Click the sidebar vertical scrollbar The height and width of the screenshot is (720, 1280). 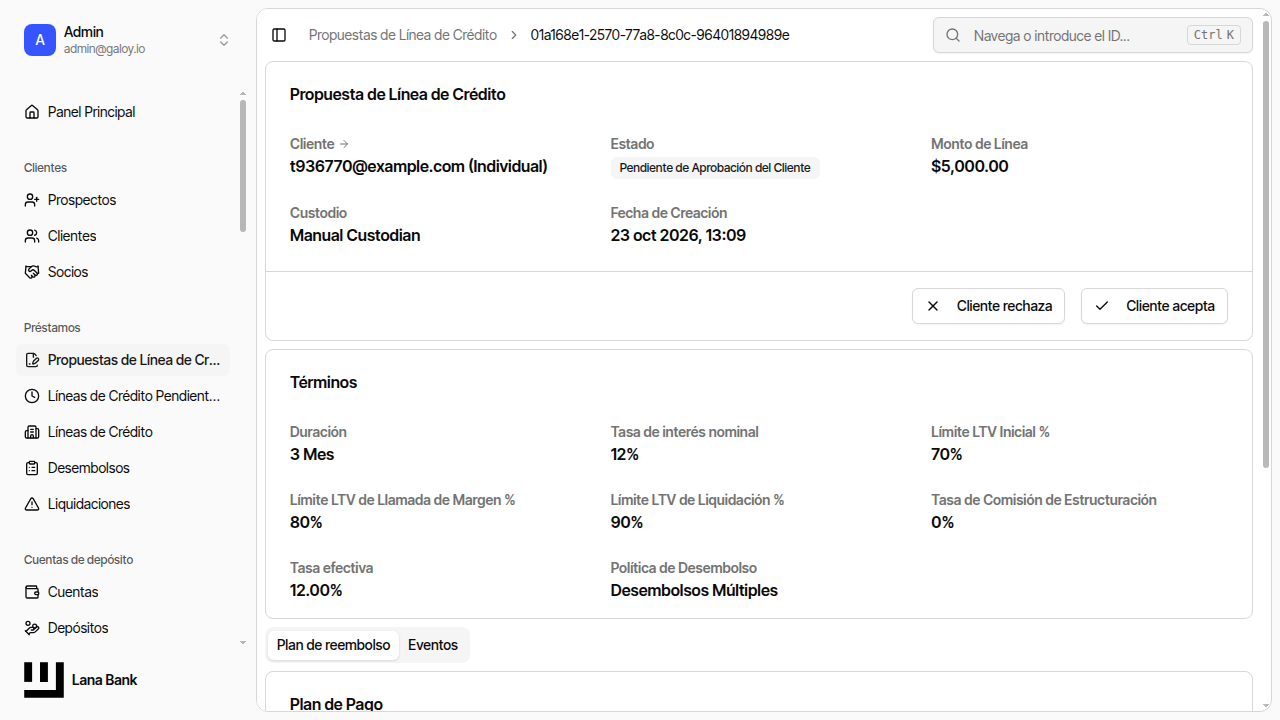click(x=242, y=165)
